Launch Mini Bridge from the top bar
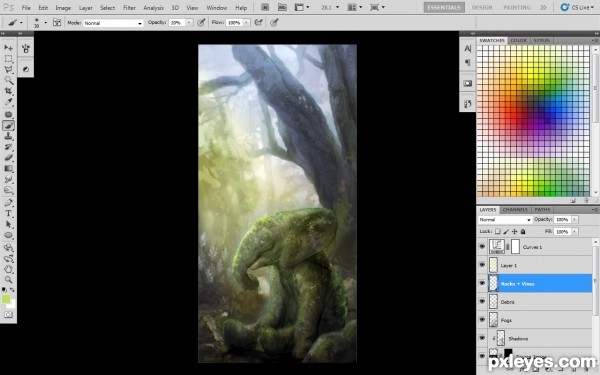 (282, 7)
